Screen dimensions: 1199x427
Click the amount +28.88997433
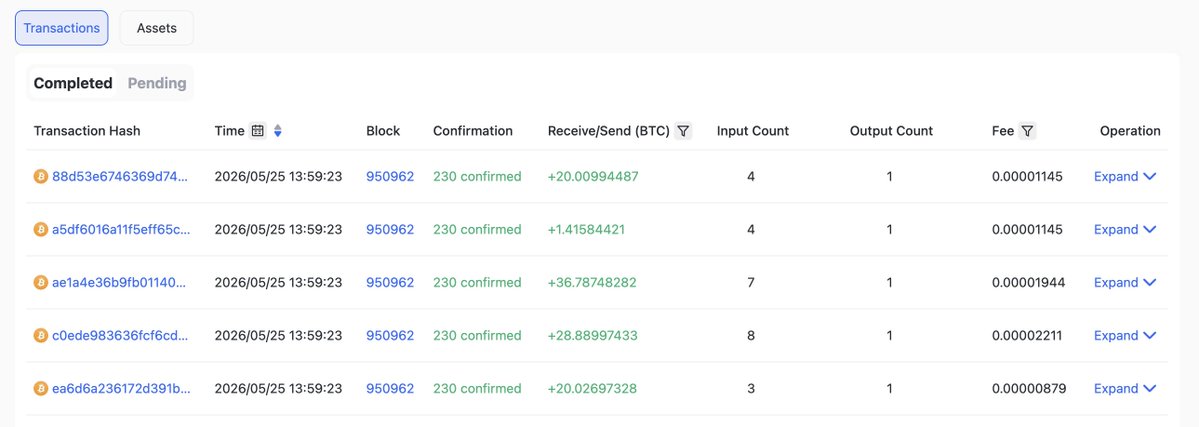(593, 335)
